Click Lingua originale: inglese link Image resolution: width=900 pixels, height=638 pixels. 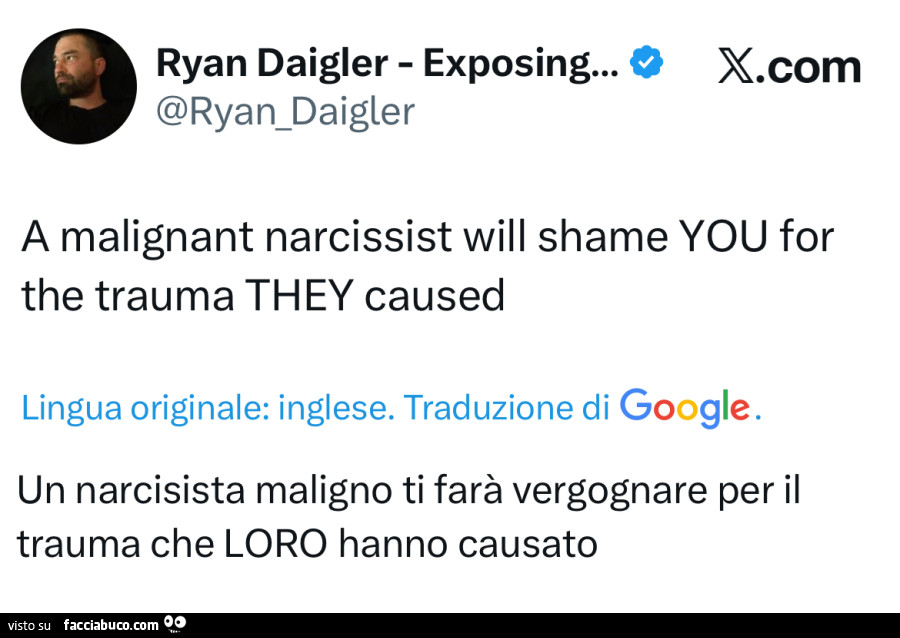(208, 409)
